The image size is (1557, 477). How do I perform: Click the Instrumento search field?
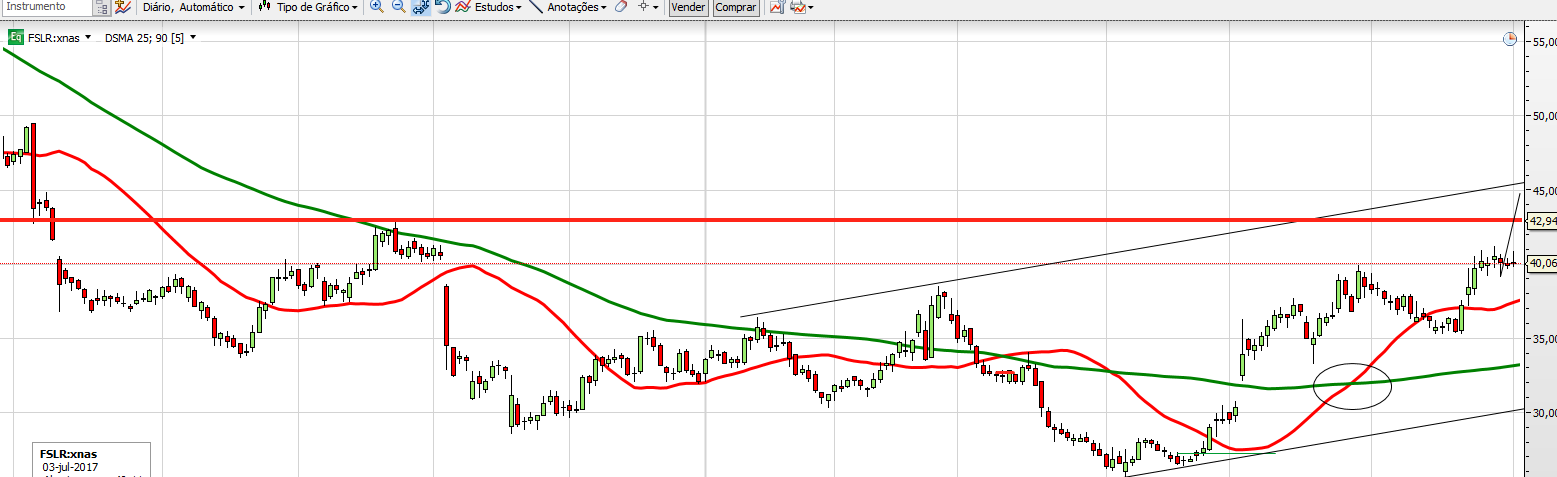tap(47, 7)
